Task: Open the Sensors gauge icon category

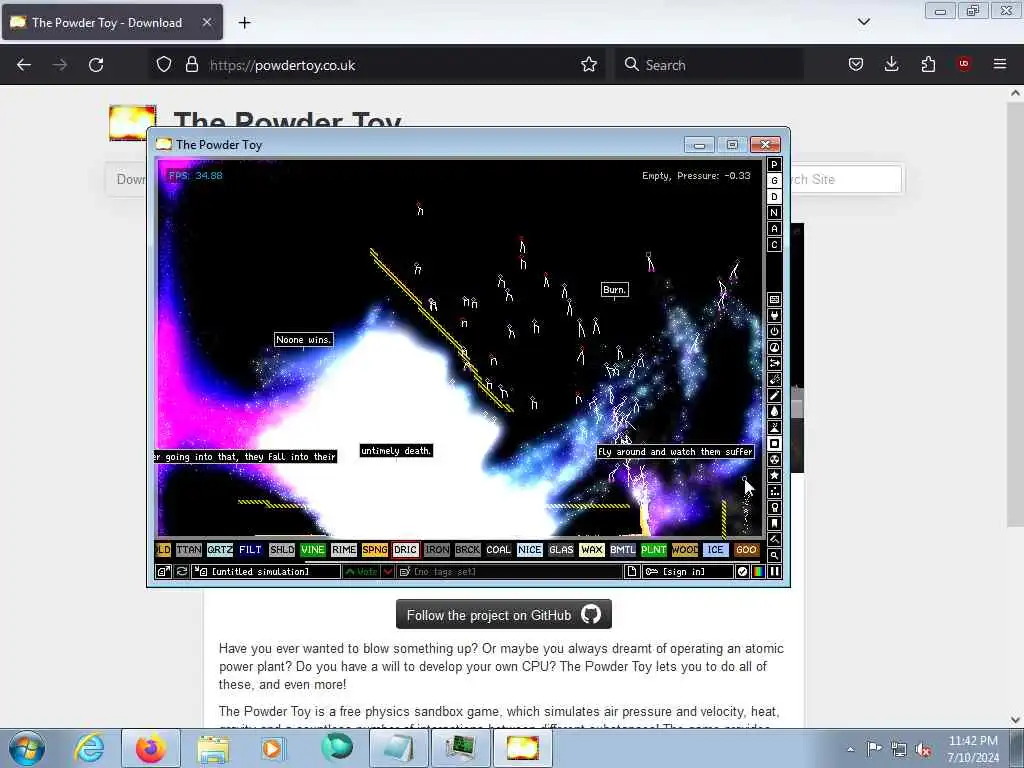Action: click(x=774, y=347)
